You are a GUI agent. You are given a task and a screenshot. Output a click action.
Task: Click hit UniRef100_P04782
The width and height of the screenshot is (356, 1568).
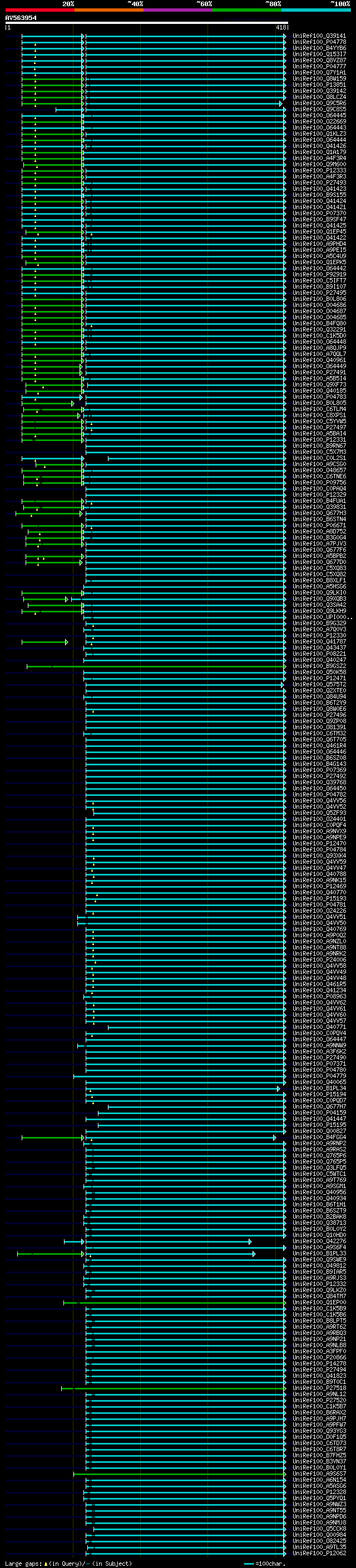click(x=319, y=794)
